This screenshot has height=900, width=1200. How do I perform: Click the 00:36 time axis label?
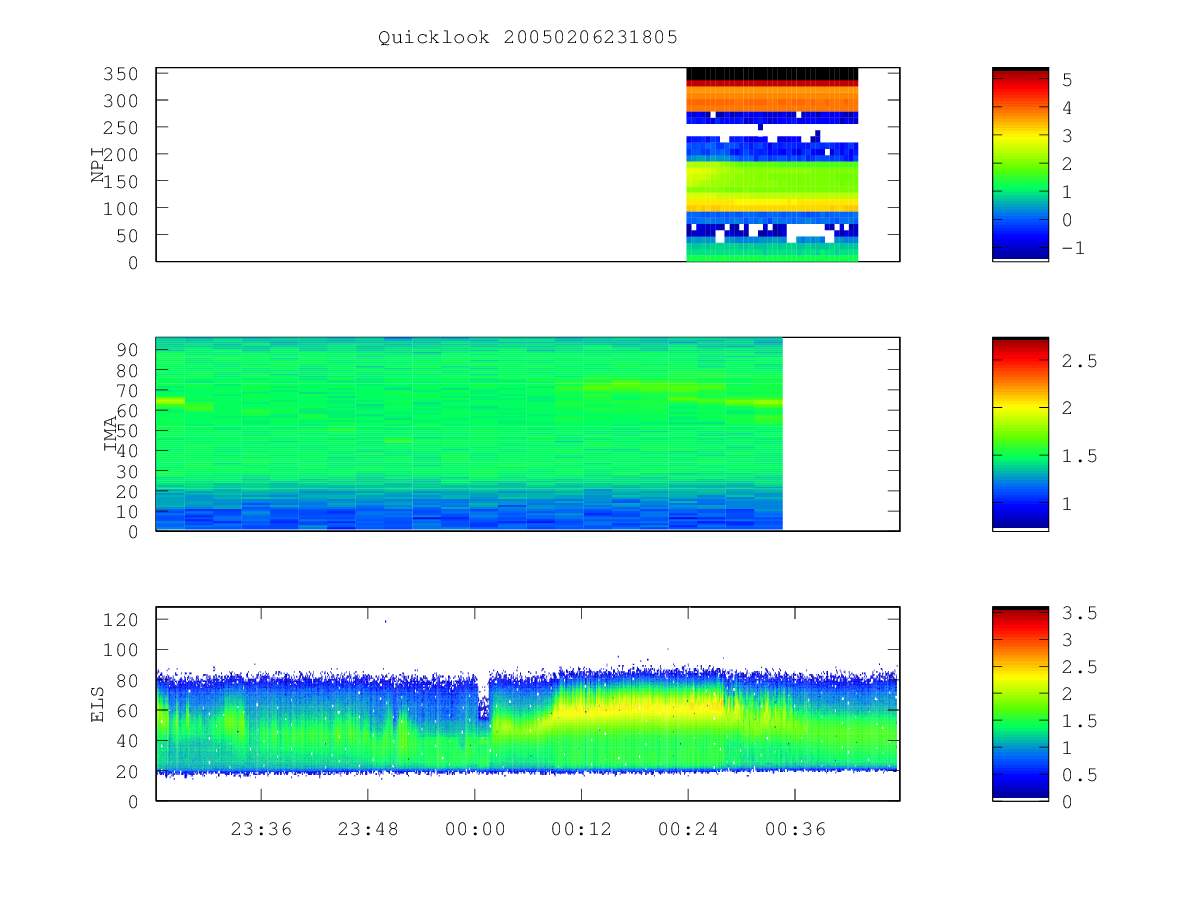(795, 829)
